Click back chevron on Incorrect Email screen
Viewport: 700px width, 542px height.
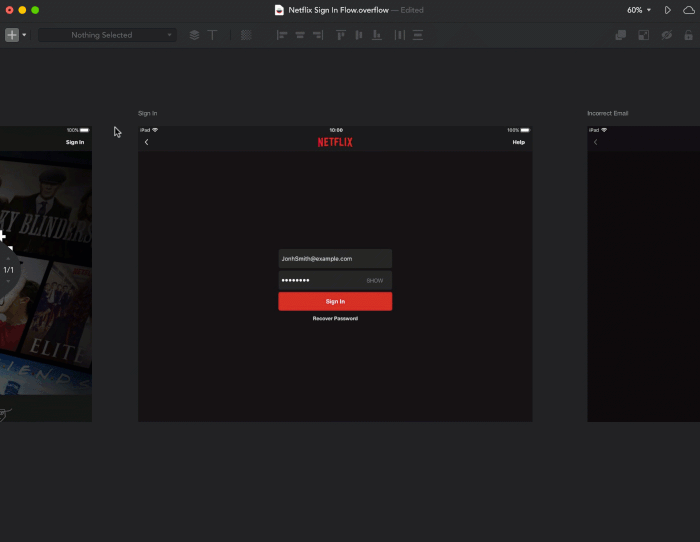click(x=596, y=142)
